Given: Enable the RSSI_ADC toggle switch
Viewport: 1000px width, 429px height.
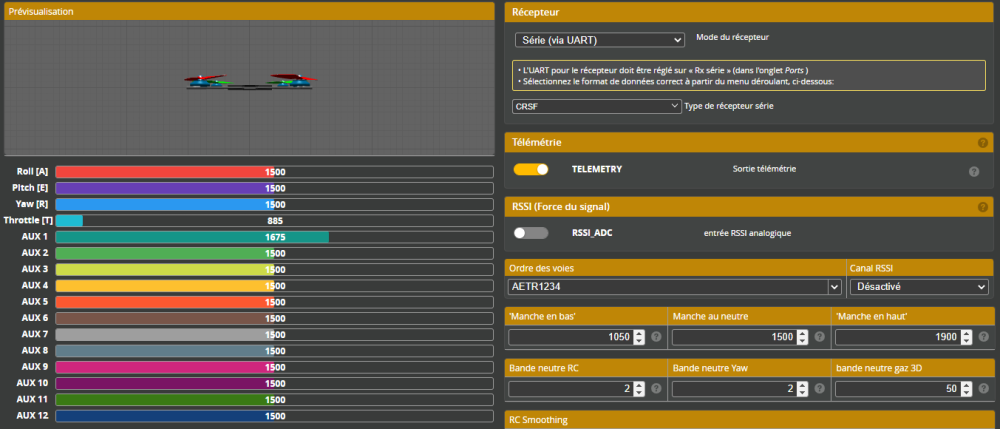Looking at the screenshot, I should 531,233.
